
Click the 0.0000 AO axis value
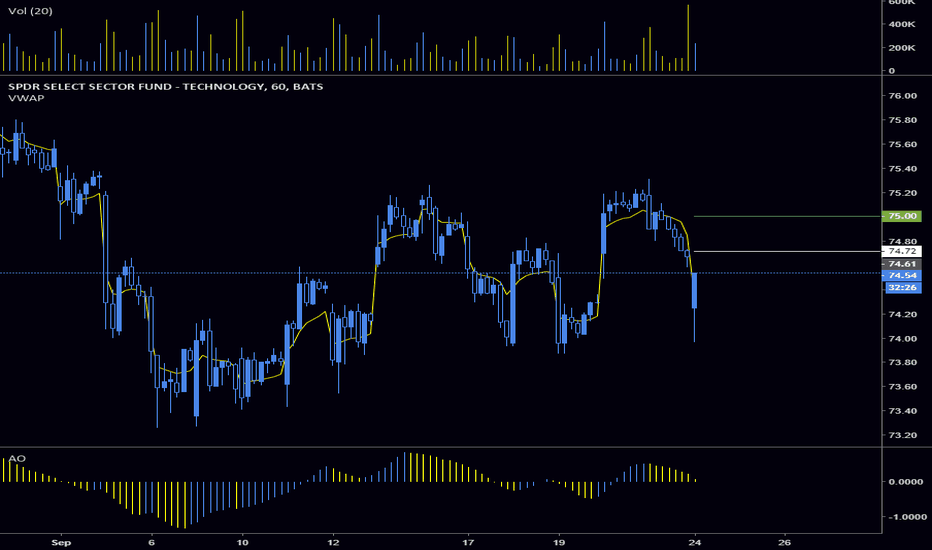pyautogui.click(x=906, y=482)
